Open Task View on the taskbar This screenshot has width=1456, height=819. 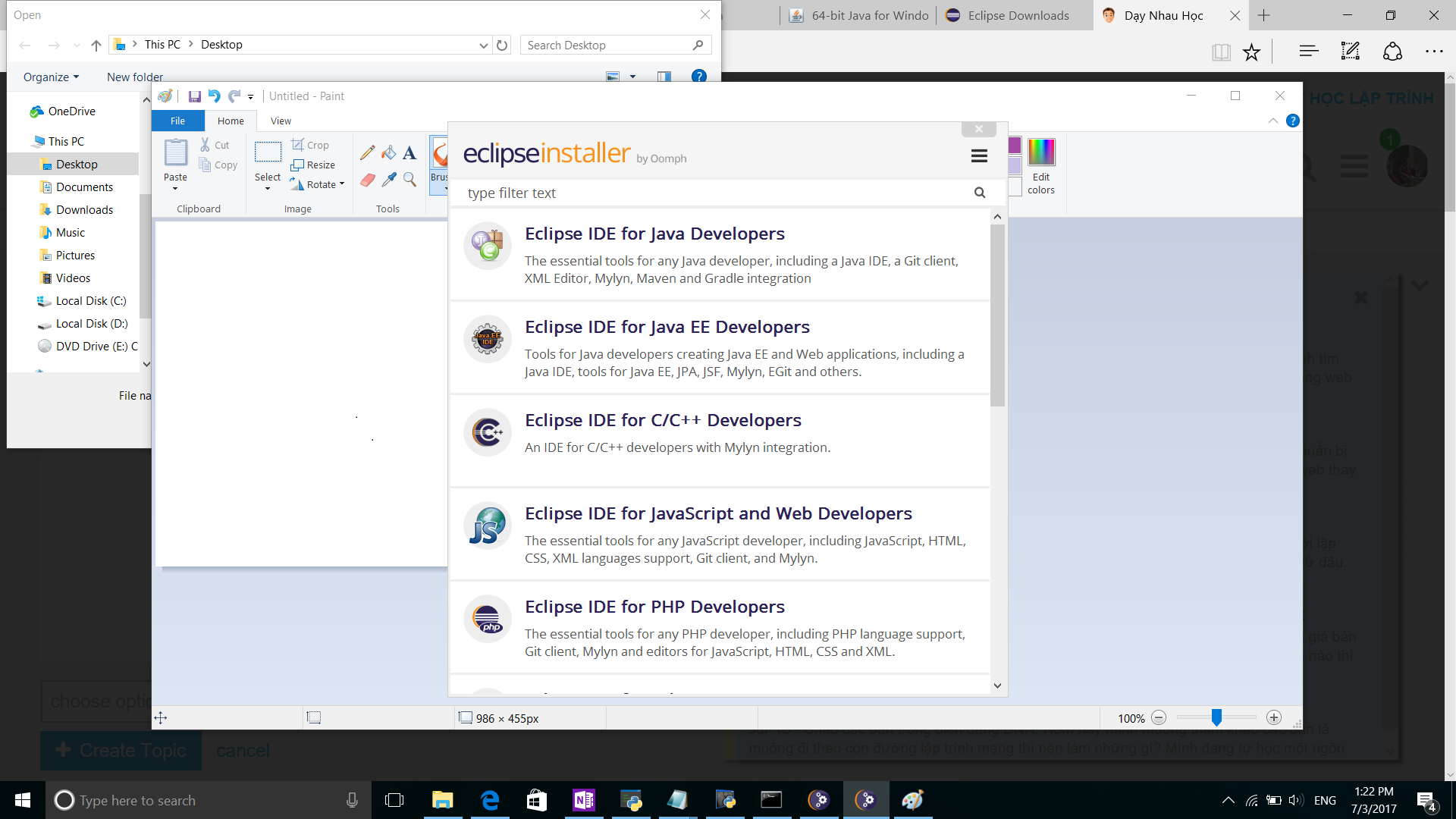(x=394, y=800)
